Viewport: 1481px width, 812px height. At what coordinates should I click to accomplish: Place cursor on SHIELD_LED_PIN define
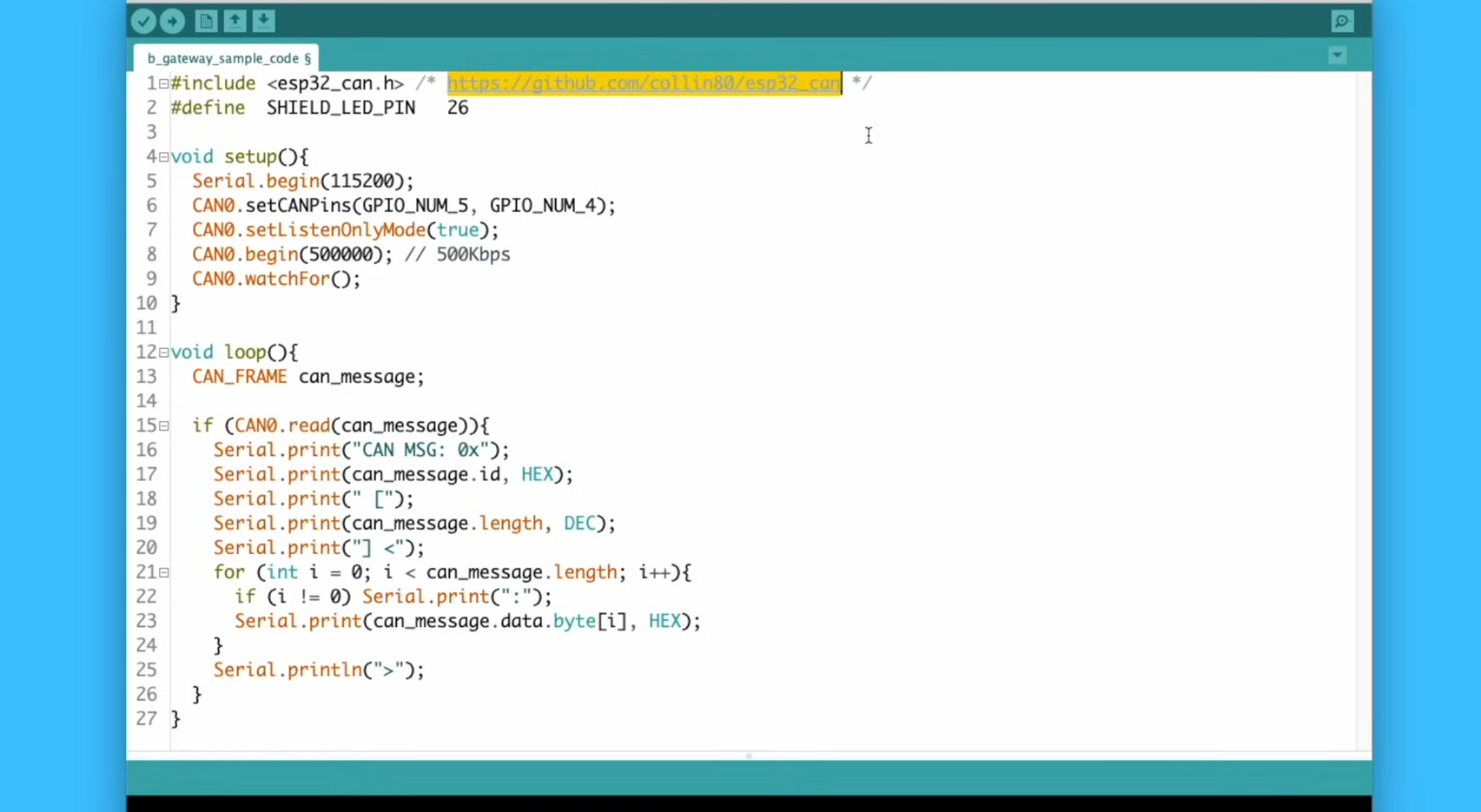point(340,108)
